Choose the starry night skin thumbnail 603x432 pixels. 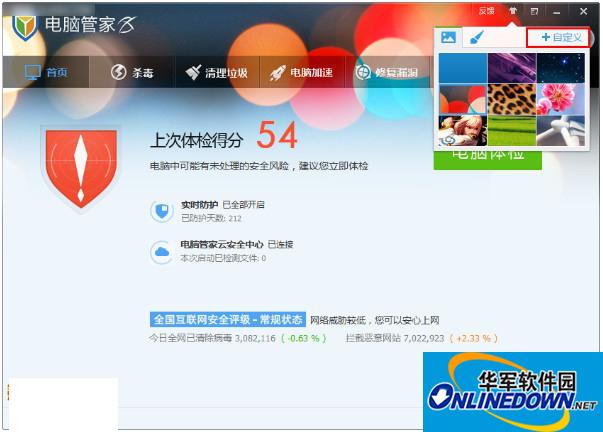561,68
